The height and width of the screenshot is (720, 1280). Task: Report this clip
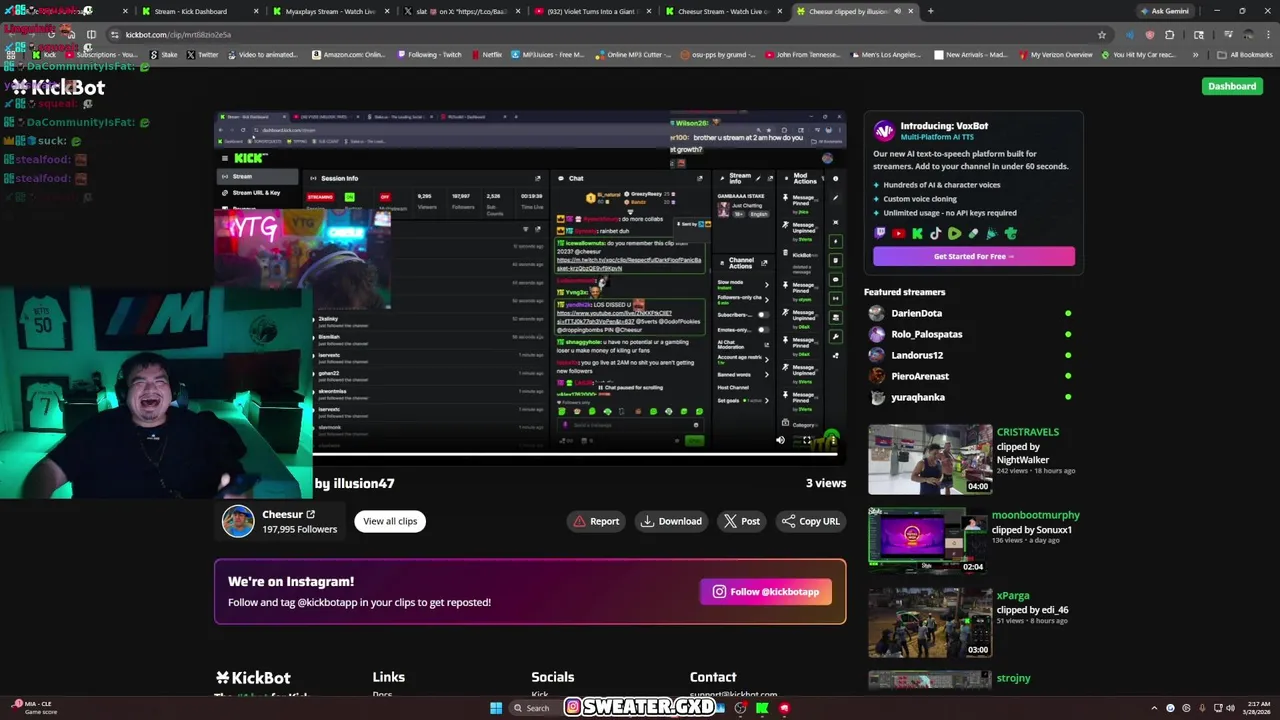[596, 521]
